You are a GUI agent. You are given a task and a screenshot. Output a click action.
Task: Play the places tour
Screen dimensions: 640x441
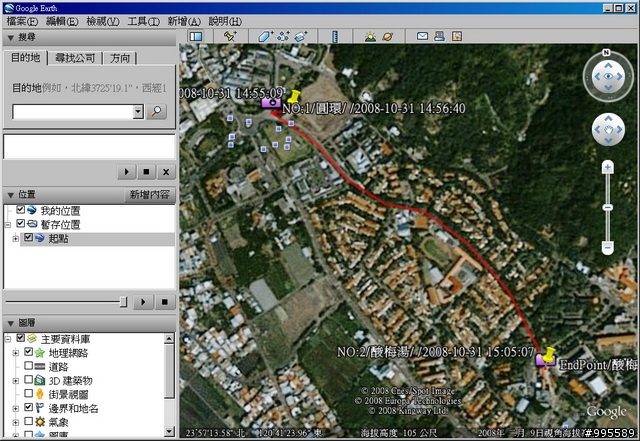pyautogui.click(x=143, y=302)
